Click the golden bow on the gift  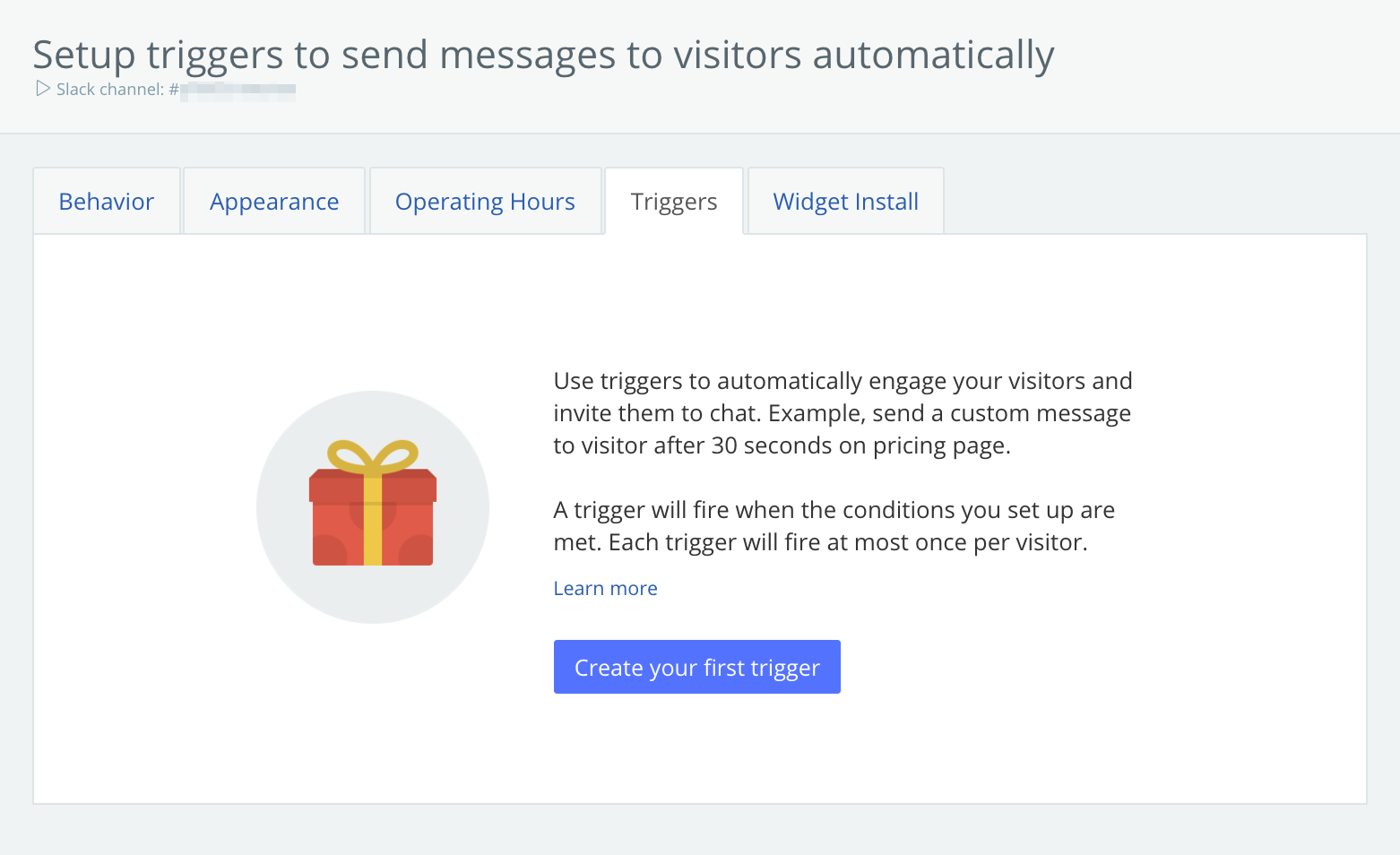coord(373,456)
